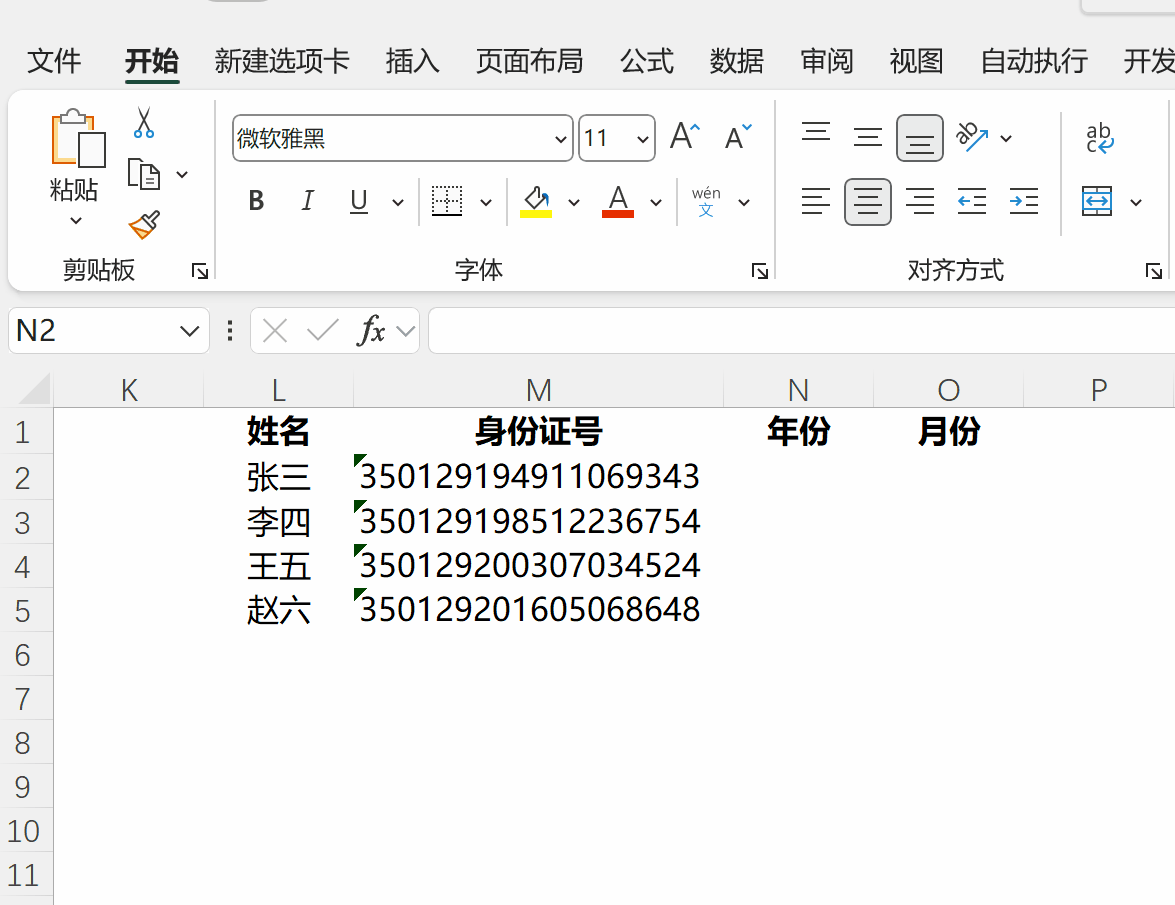Click the Copy icon
This screenshot has height=905, width=1175.
pos(144,175)
